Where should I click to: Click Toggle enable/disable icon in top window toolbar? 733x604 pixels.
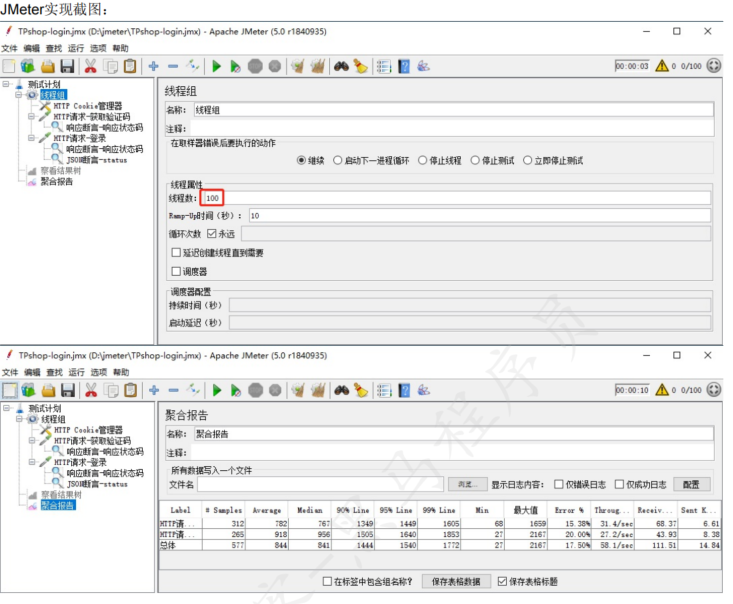(193, 65)
